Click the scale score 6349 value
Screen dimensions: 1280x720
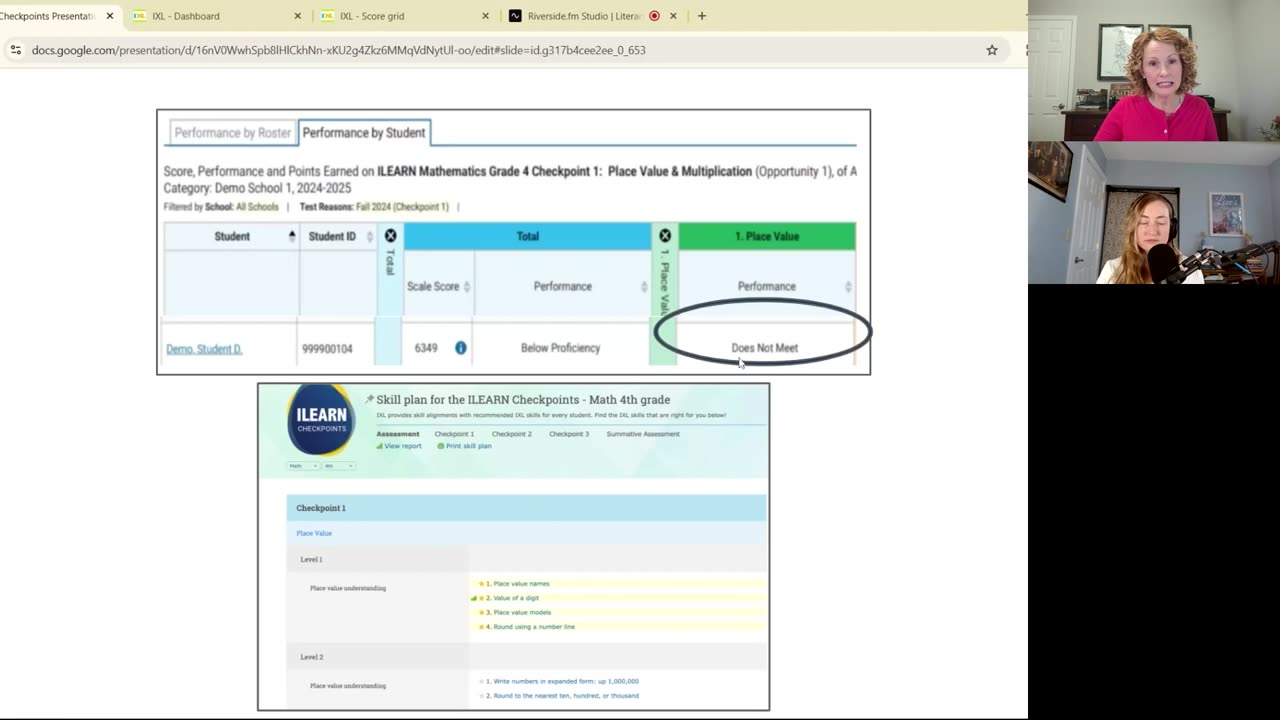click(x=426, y=348)
